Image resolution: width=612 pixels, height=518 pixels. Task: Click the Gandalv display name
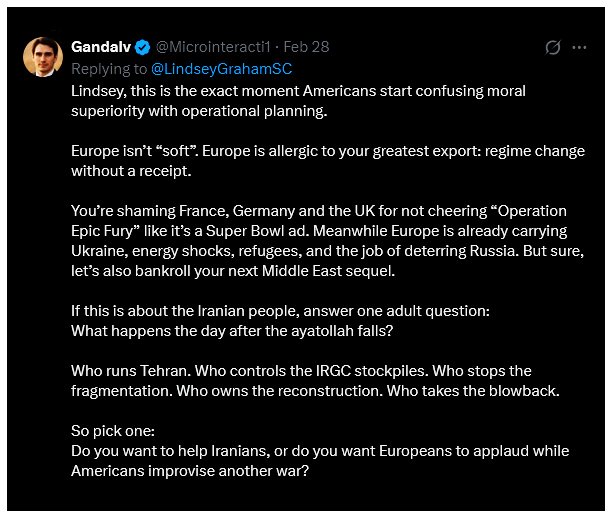coord(101,47)
